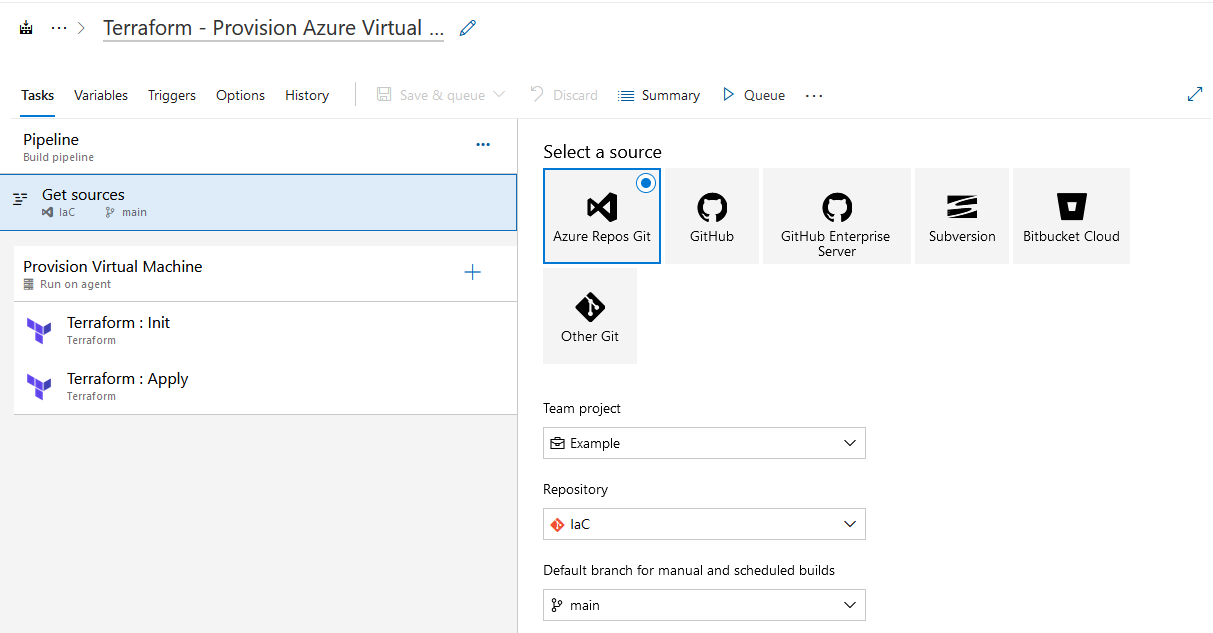Click the pipeline title Terraform - Provision Azure Virtual

273,28
